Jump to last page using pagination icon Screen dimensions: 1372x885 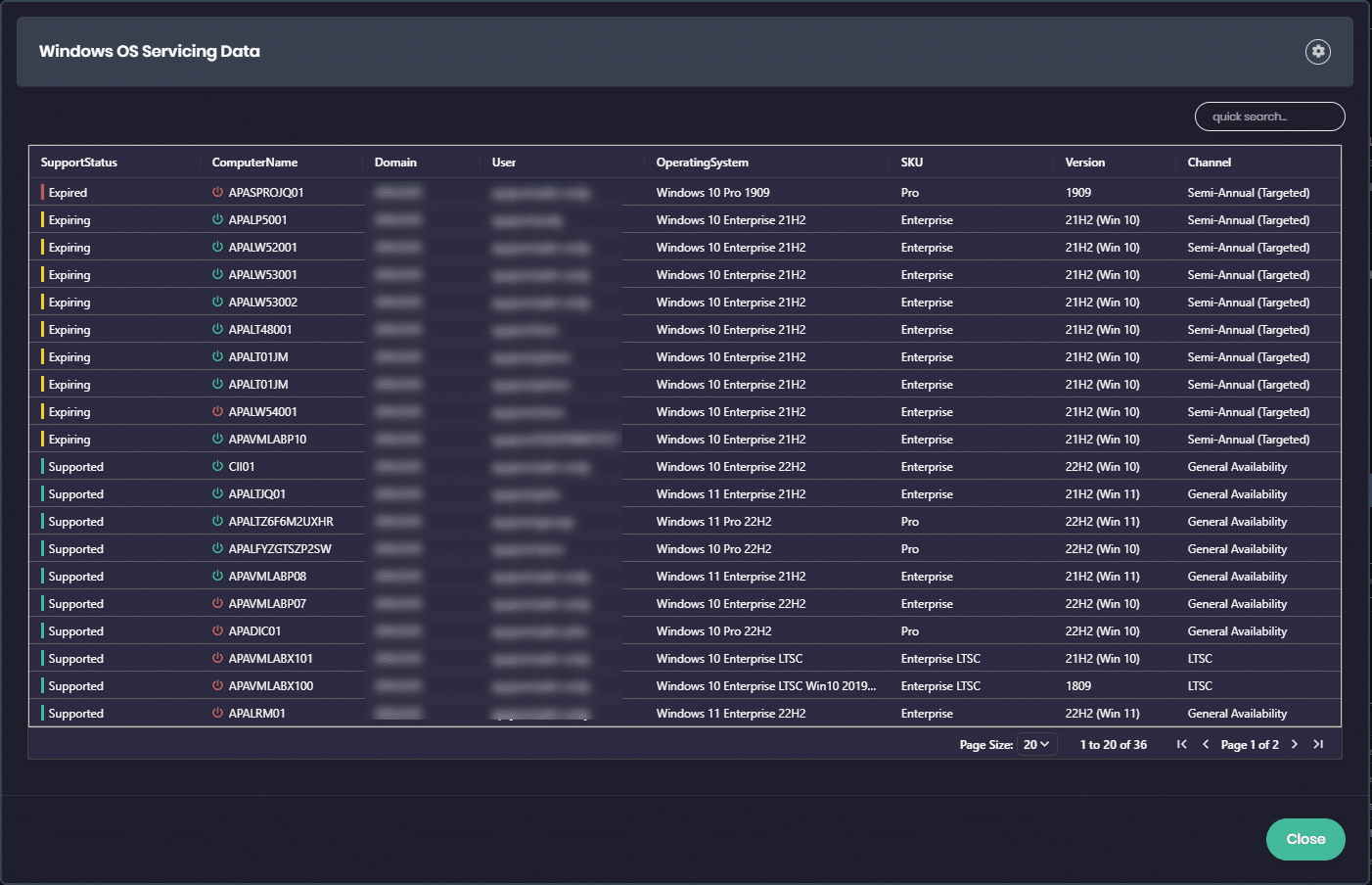point(1318,745)
